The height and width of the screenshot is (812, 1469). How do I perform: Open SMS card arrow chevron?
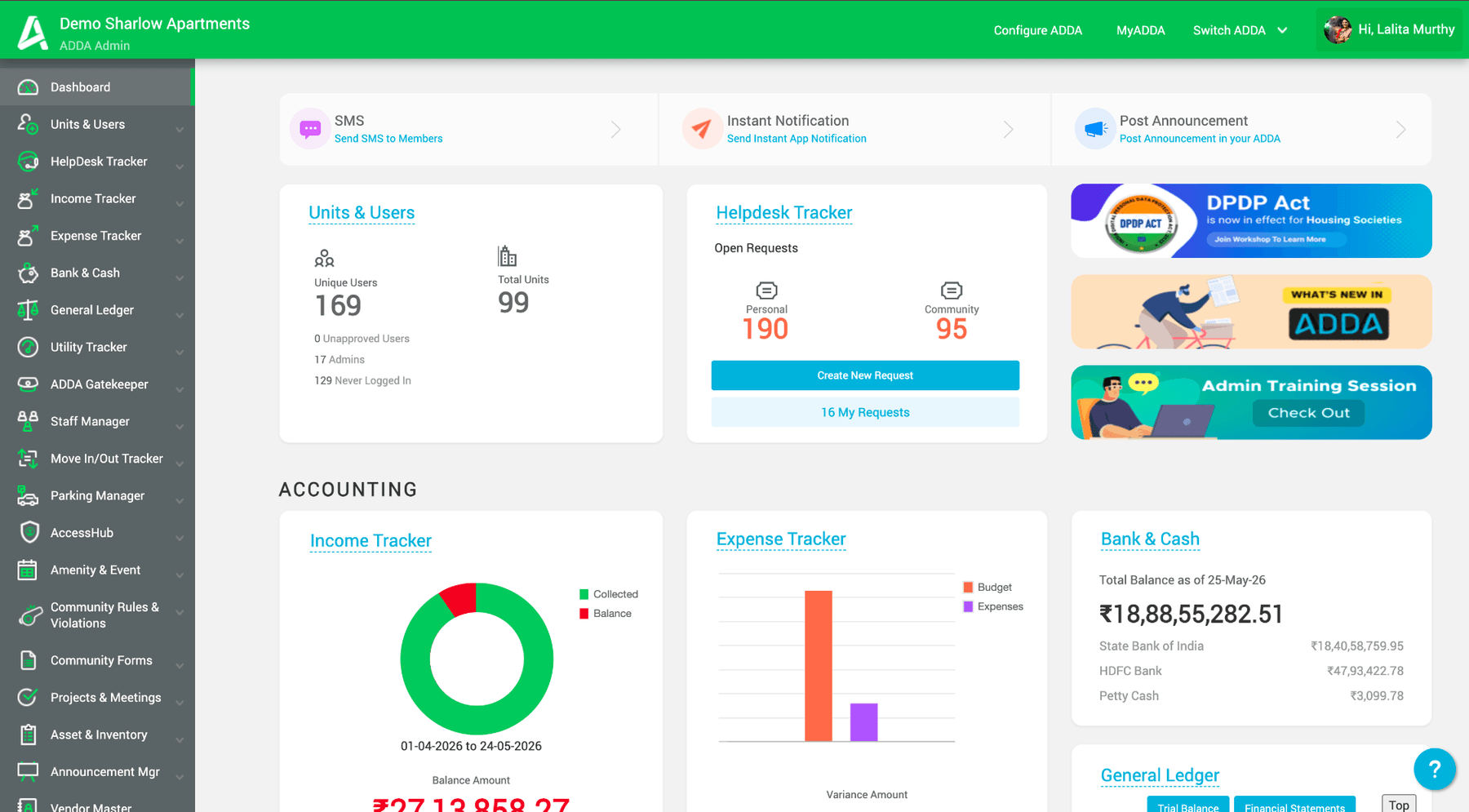pos(616,129)
